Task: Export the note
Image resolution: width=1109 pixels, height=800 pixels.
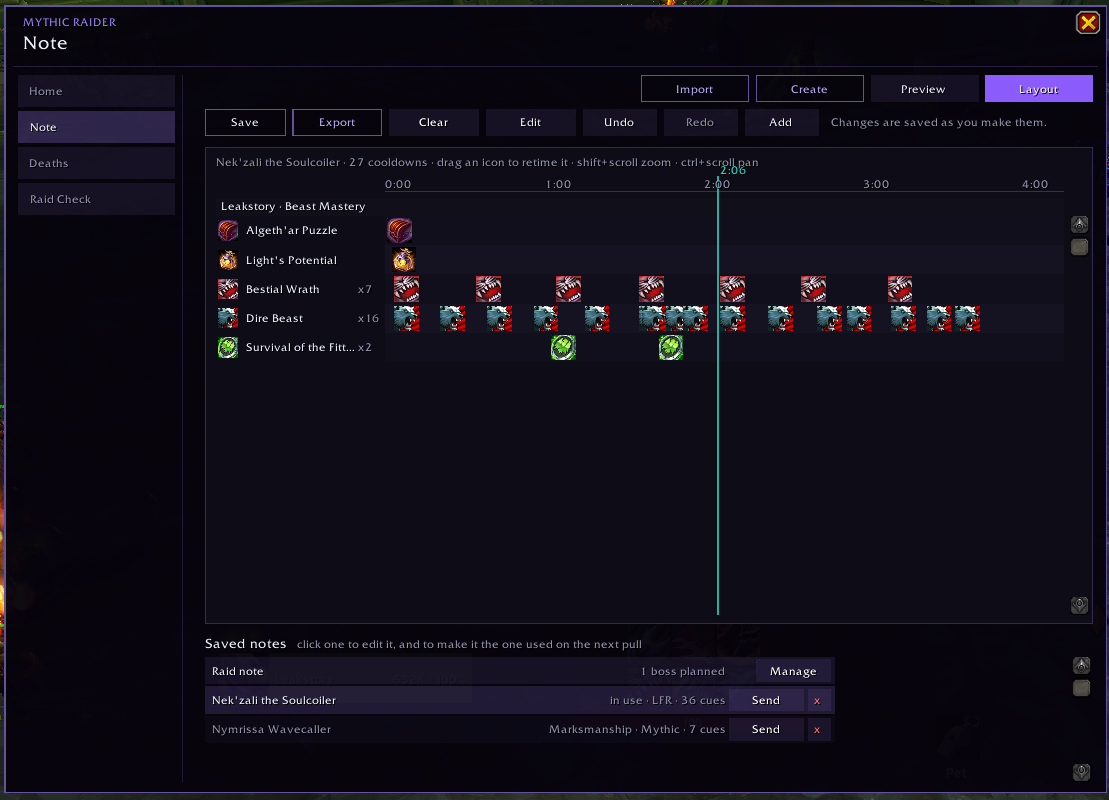Action: [x=337, y=122]
